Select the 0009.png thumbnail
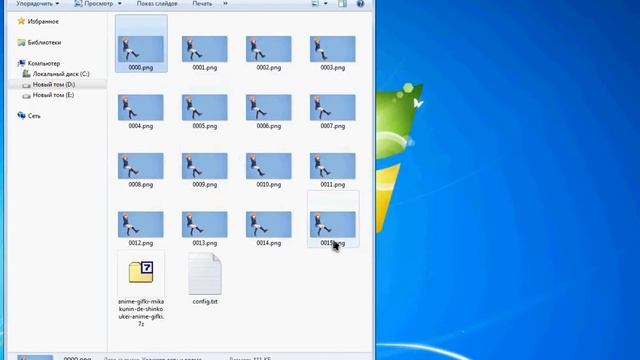The height and width of the screenshot is (360, 640). click(204, 166)
